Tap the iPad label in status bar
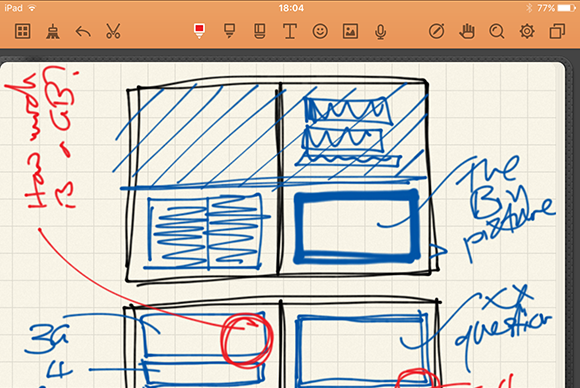 tap(14, 8)
